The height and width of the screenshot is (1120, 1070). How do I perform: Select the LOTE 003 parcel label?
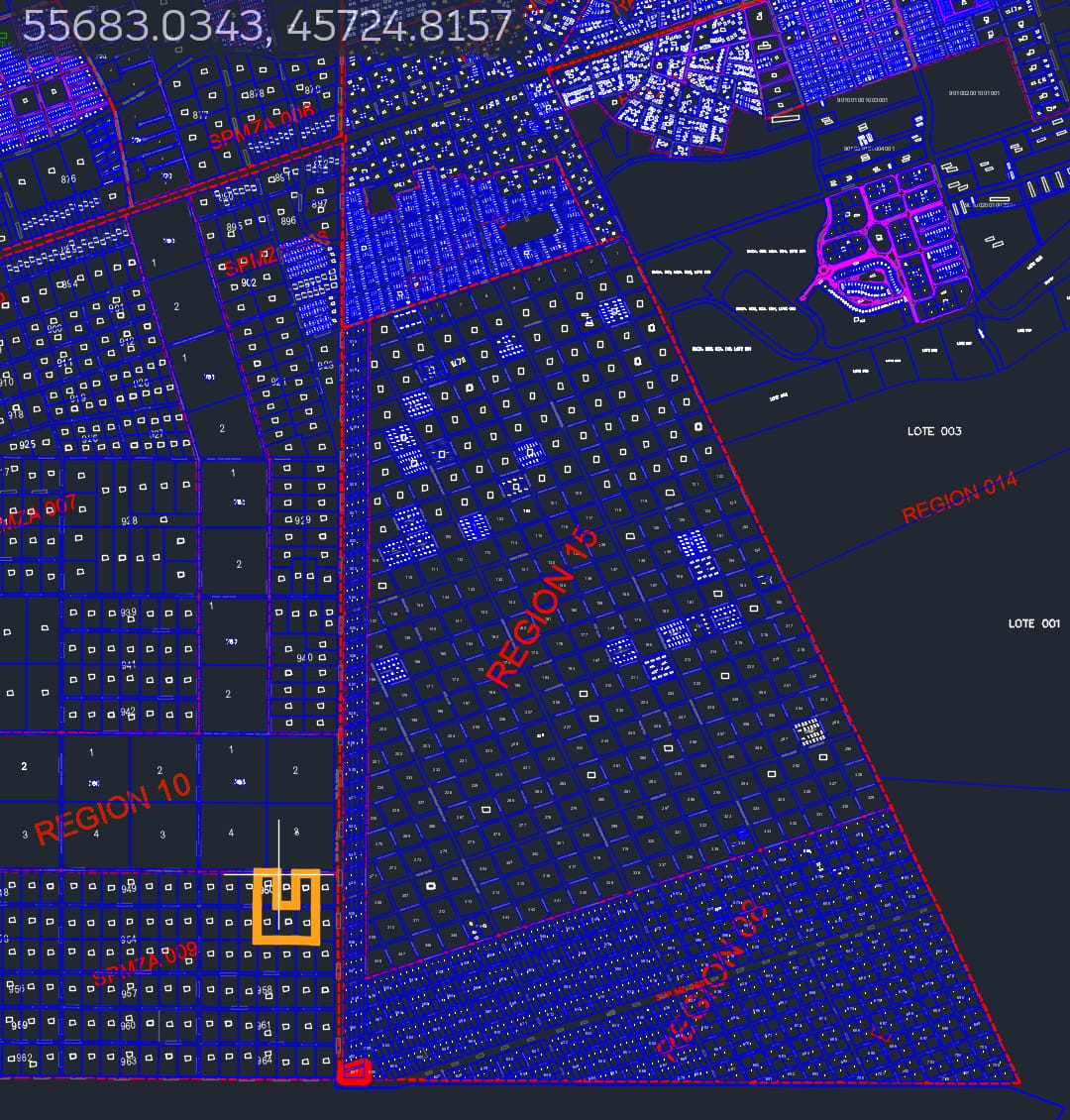pyautogui.click(x=934, y=431)
